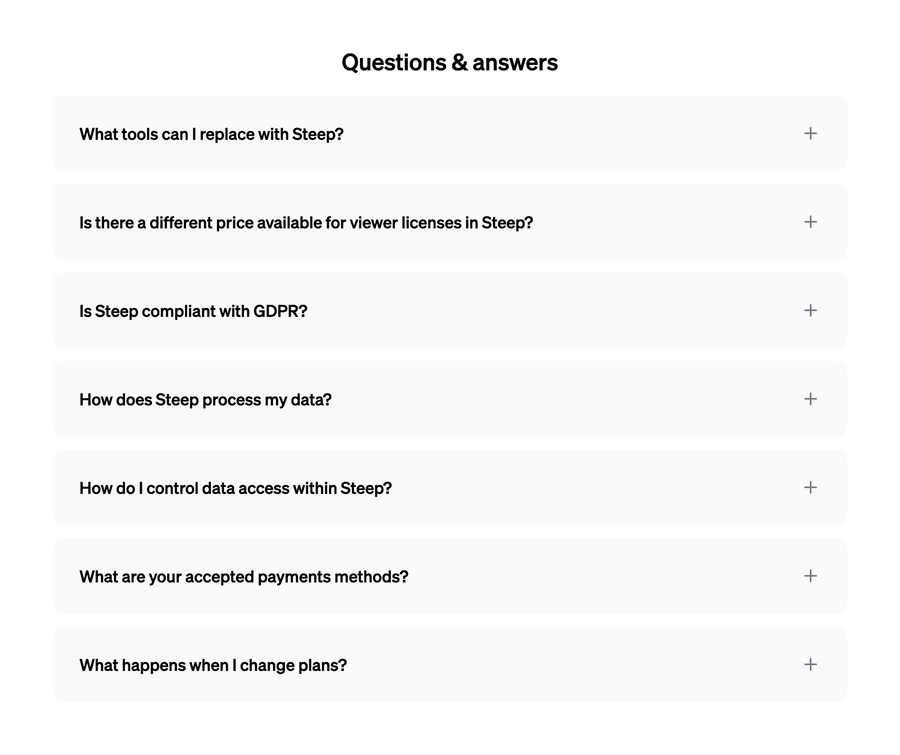This screenshot has width=900, height=755.
Task: Click the plus icon on the GDPR compliance row
Action: (810, 310)
